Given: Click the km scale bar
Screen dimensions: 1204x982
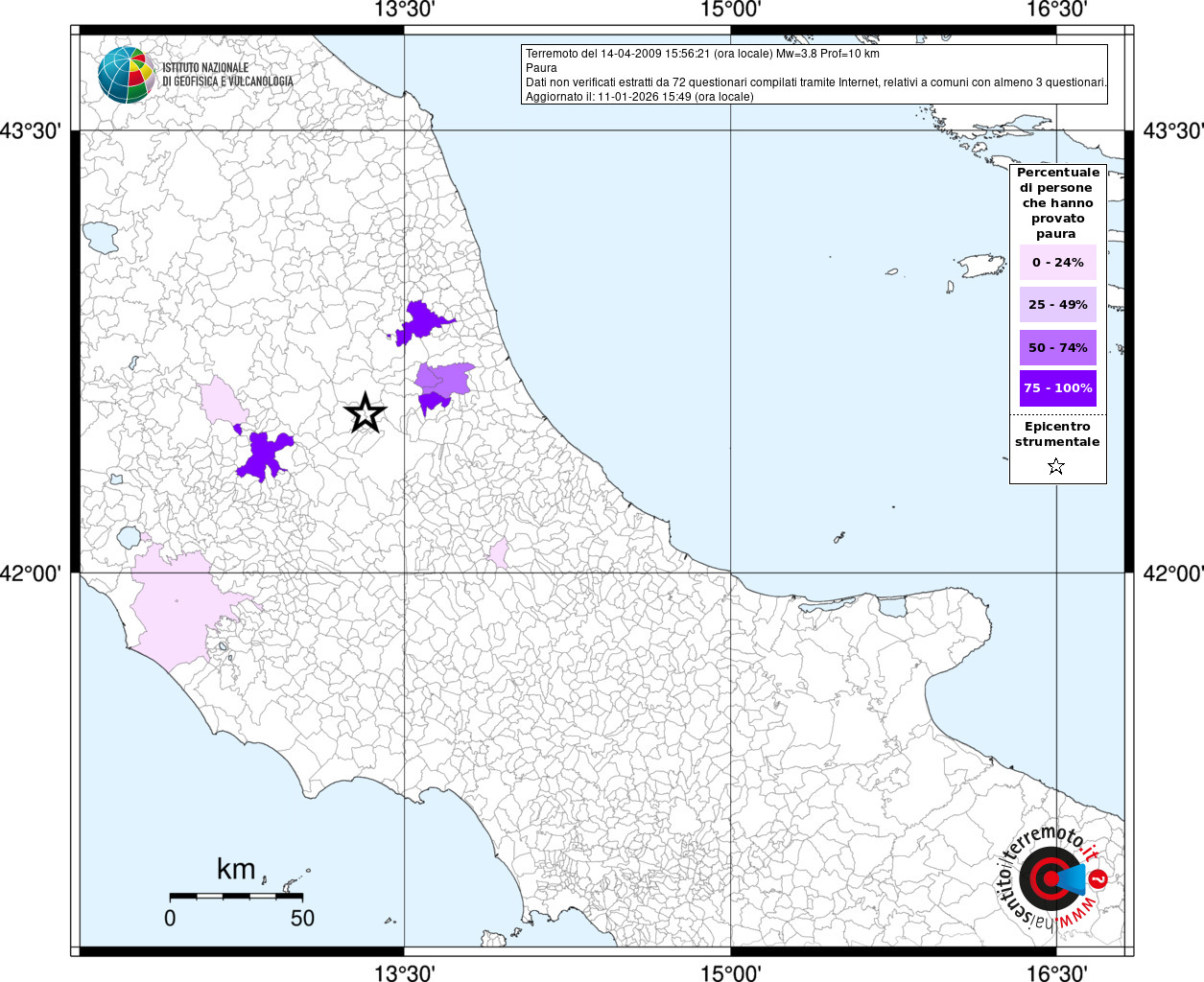Looking at the screenshot, I should point(236,896).
